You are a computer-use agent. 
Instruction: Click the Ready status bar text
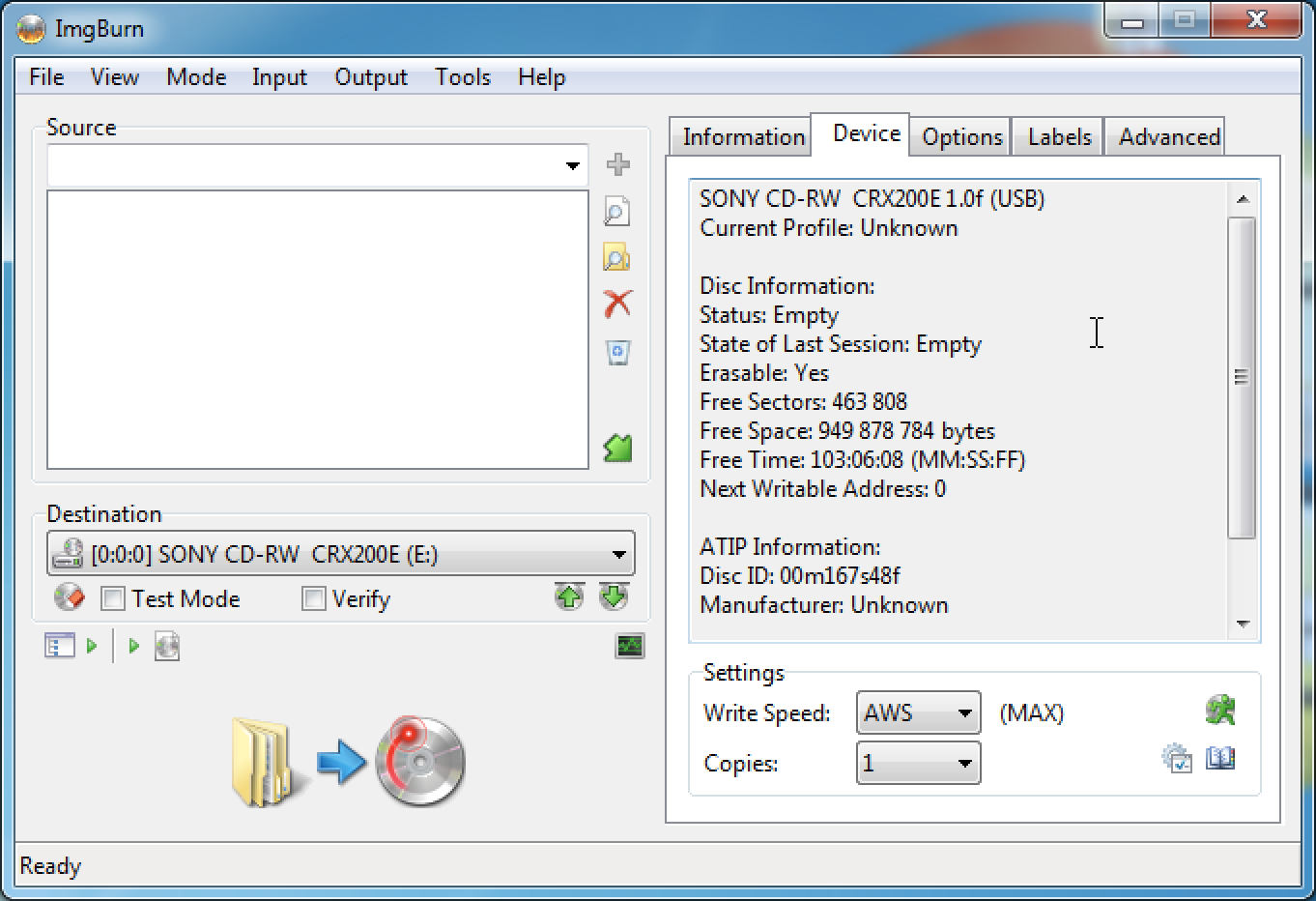pyautogui.click(x=50, y=866)
